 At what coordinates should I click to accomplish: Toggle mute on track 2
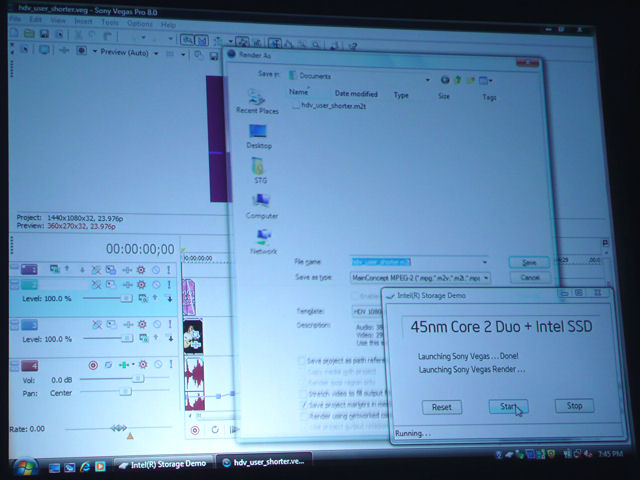tap(156, 284)
